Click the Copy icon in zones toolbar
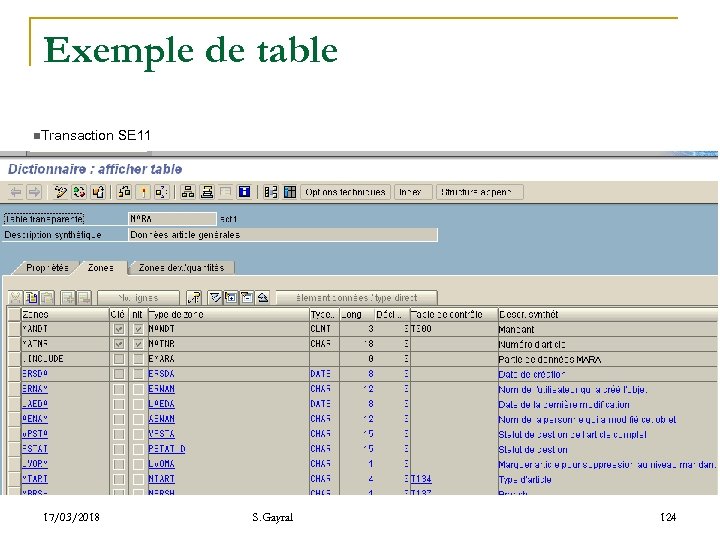 click(x=32, y=298)
